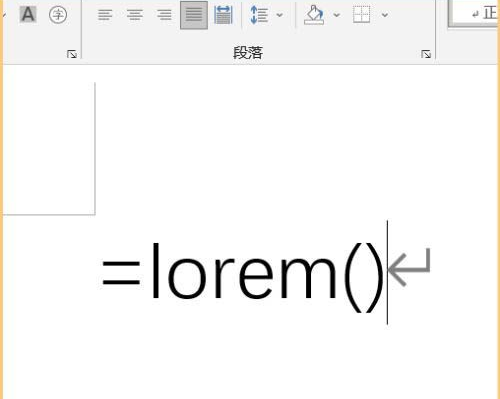Click on the =lorem() text in document
500x399 pixels.
point(243,277)
